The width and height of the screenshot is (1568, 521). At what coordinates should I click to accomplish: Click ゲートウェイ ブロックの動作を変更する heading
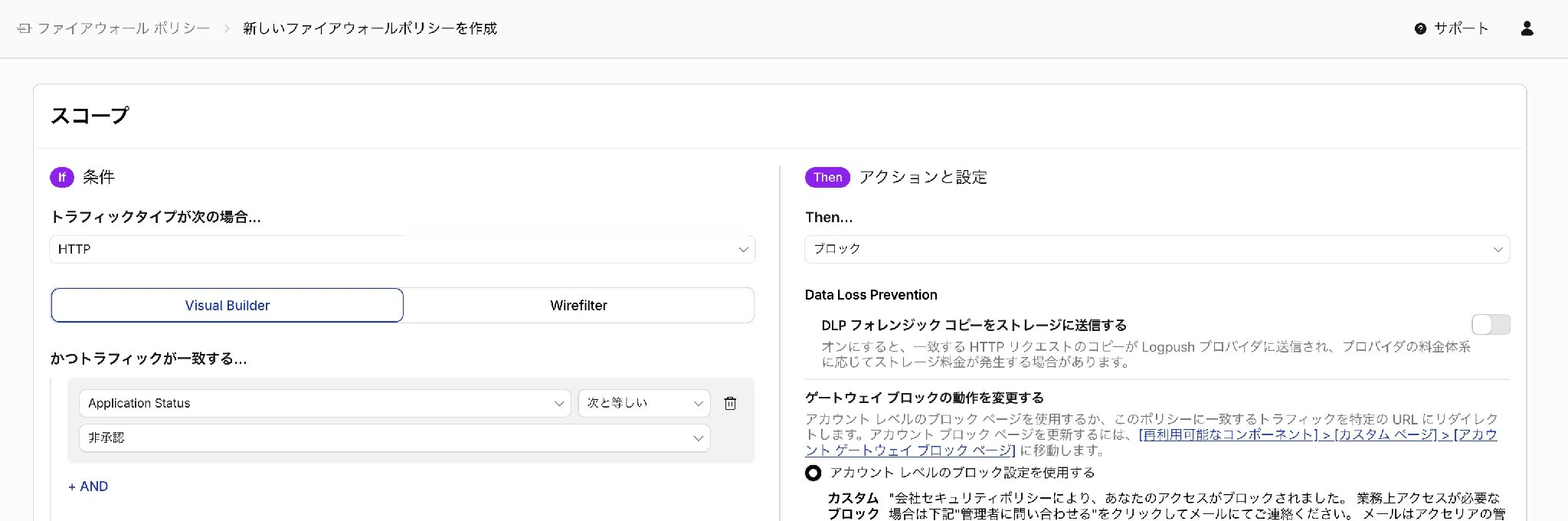[925, 398]
